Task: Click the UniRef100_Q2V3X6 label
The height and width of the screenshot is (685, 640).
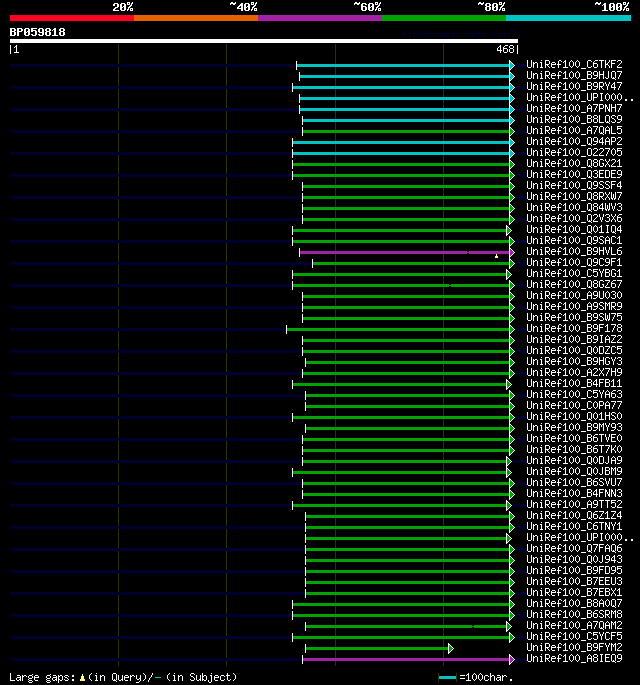Action: point(574,218)
